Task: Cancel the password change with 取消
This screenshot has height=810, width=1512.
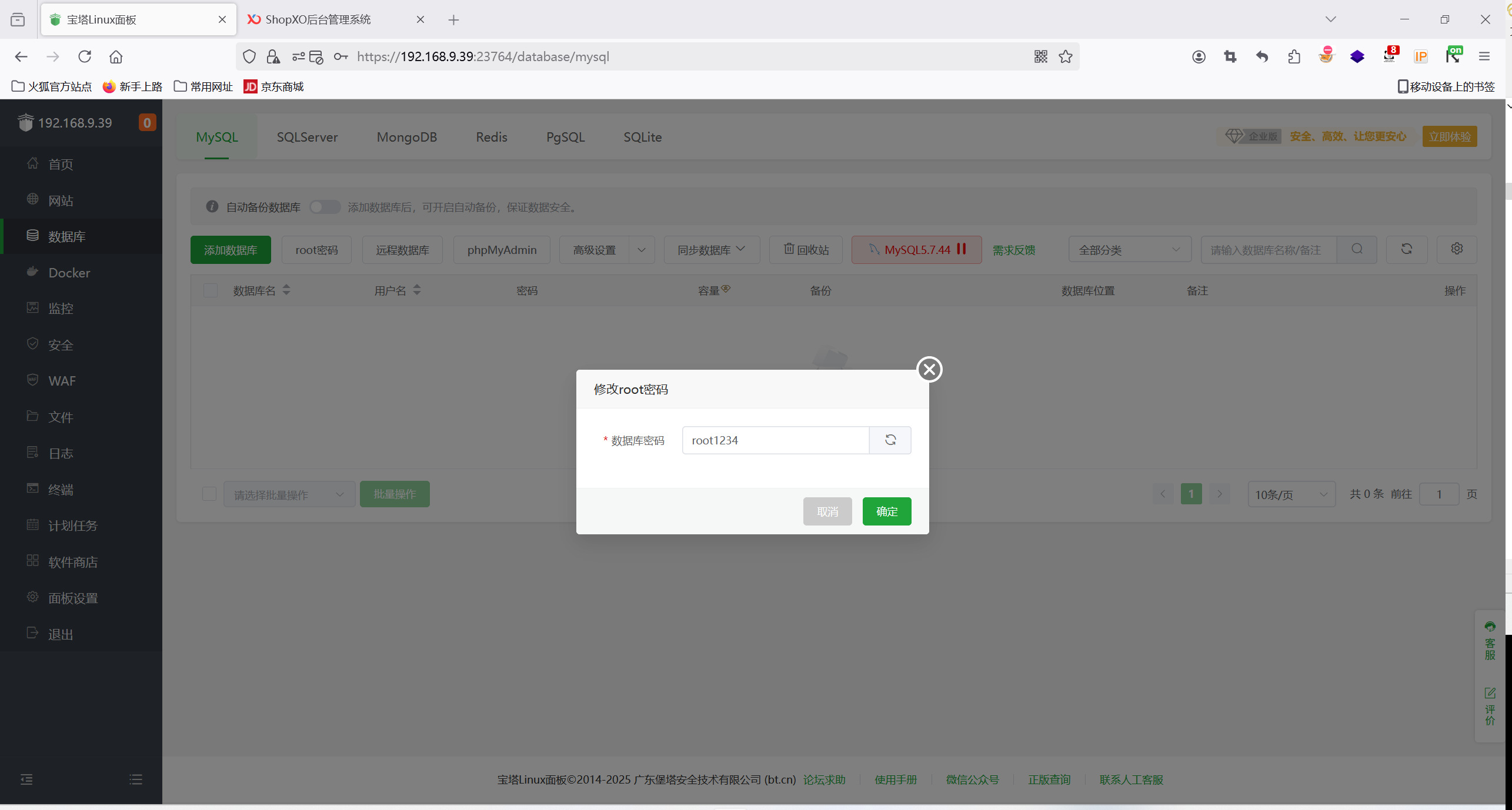Action: (x=827, y=511)
